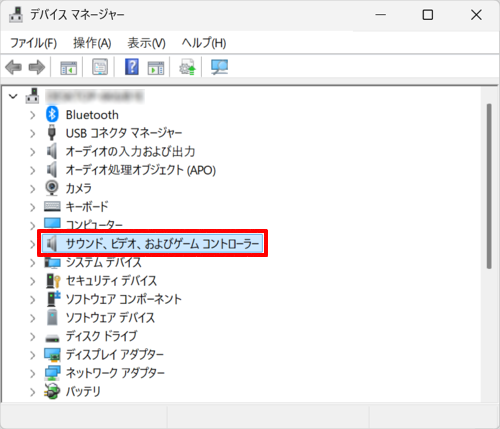Maximize the Device Manager window
Image resolution: width=500 pixels, height=429 pixels.
(x=428, y=15)
